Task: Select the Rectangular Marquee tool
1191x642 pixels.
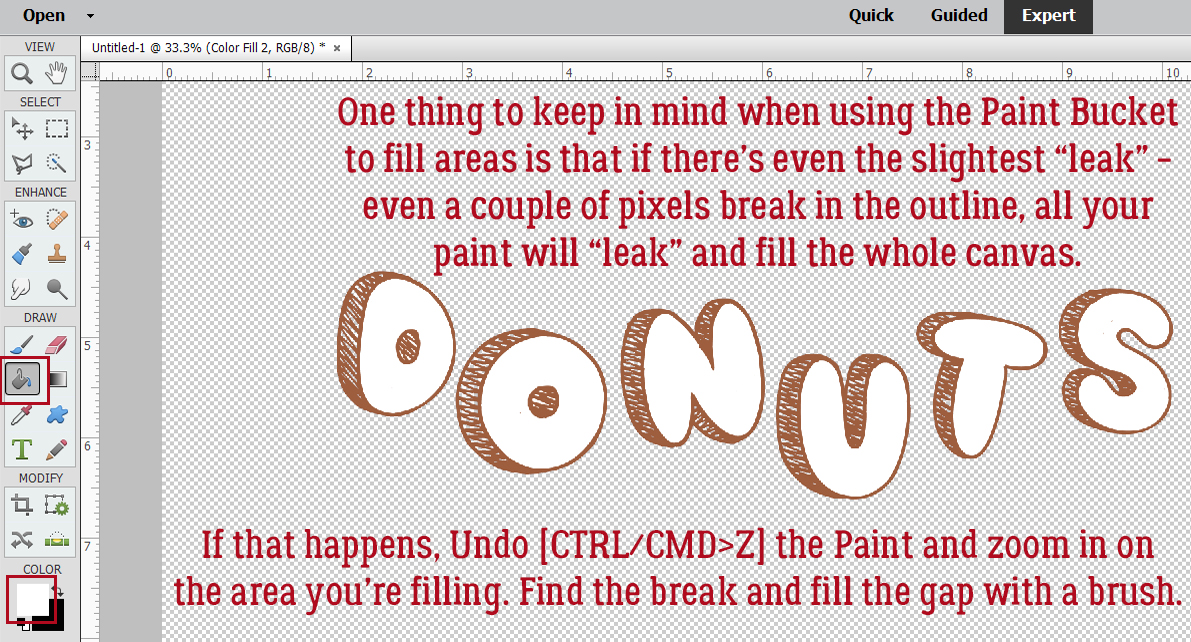Action: 57,129
